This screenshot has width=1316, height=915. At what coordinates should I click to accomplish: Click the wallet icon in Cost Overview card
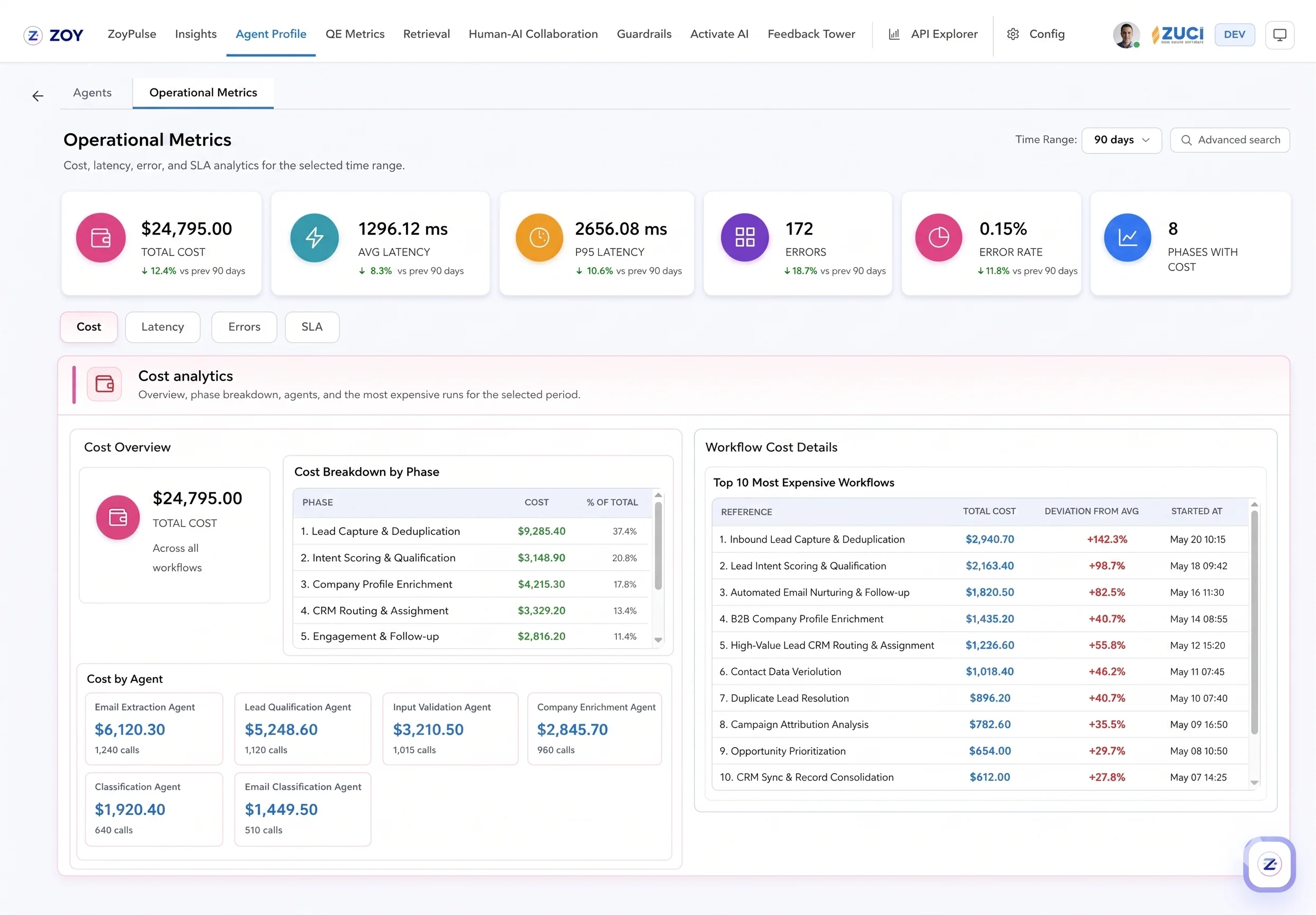(118, 517)
